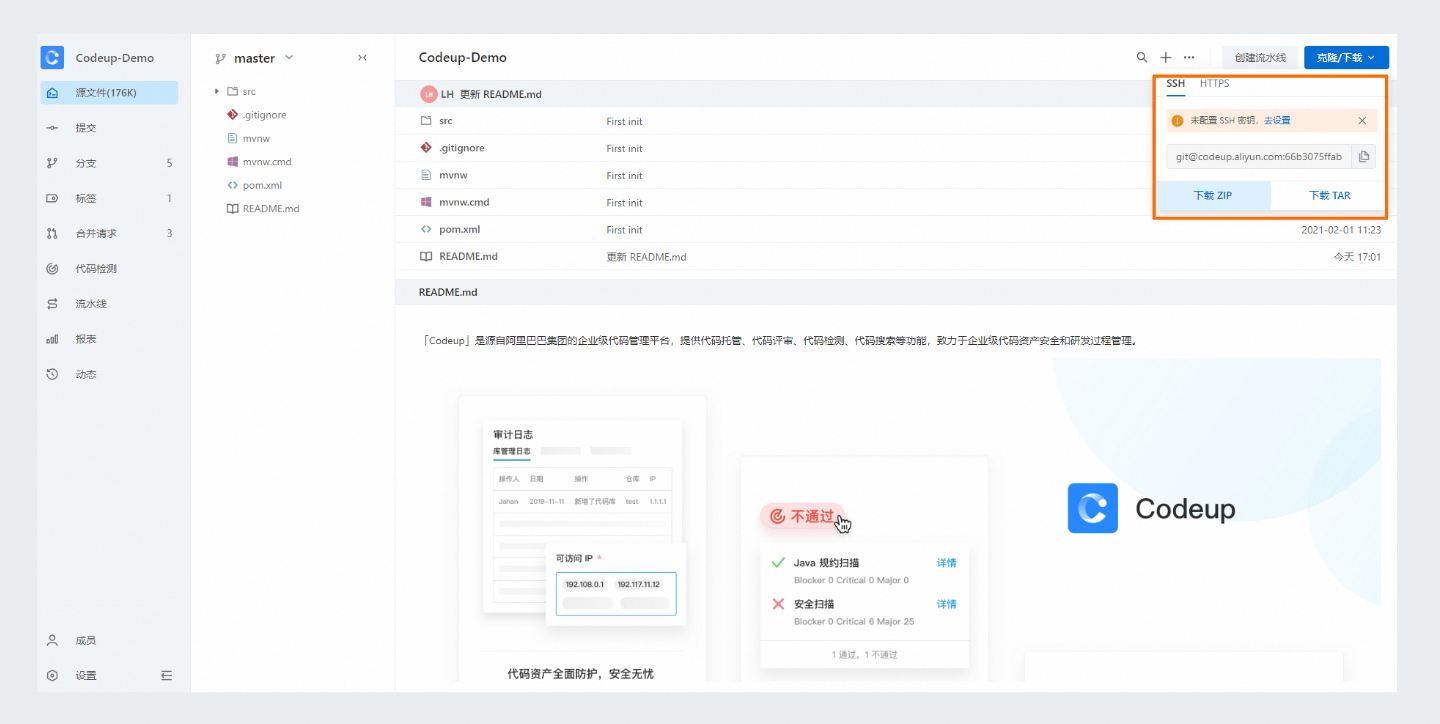
Task: Click the 成员 members person icon
Action: 52,640
